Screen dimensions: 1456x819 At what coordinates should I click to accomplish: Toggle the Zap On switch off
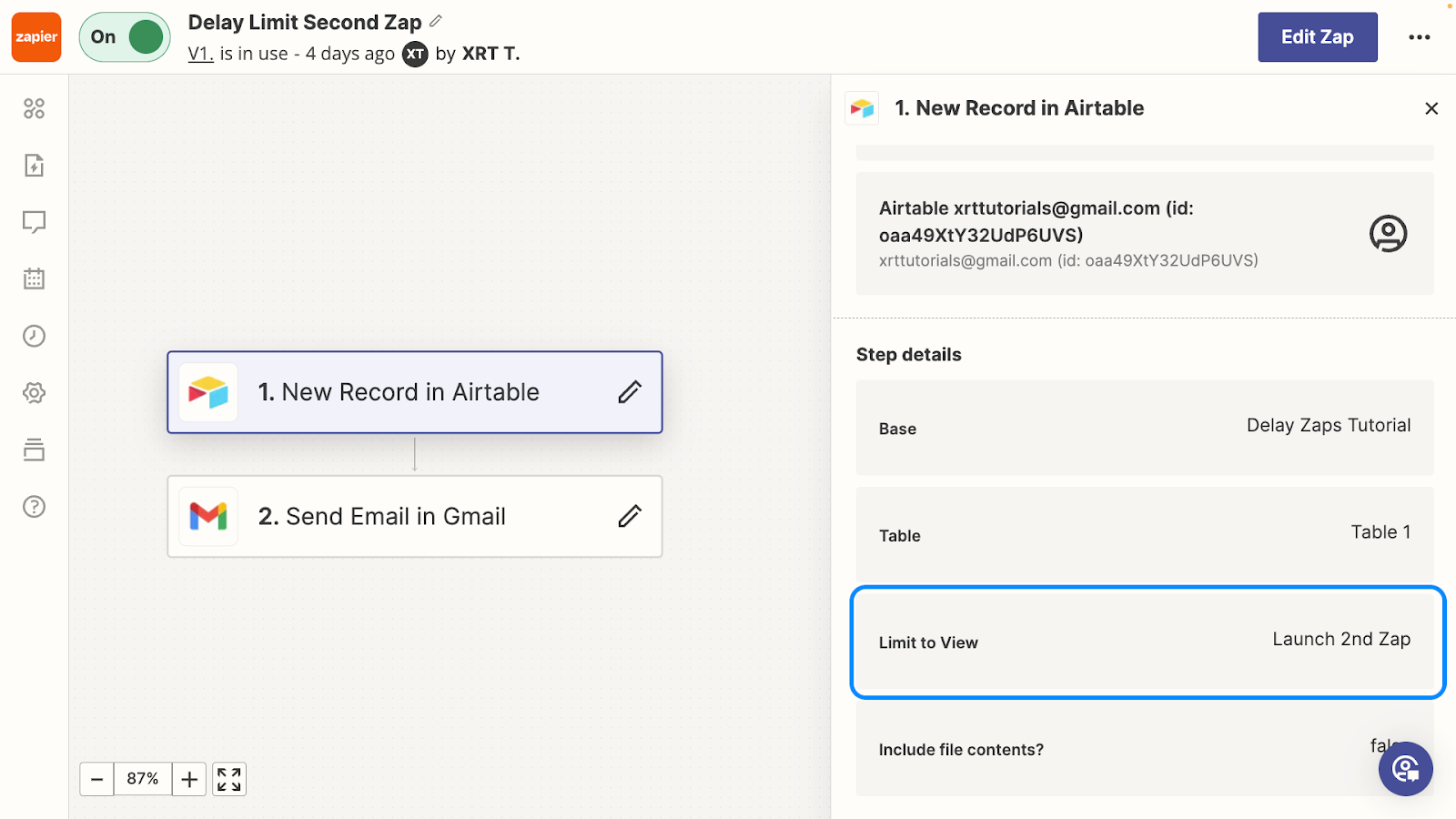tap(125, 37)
